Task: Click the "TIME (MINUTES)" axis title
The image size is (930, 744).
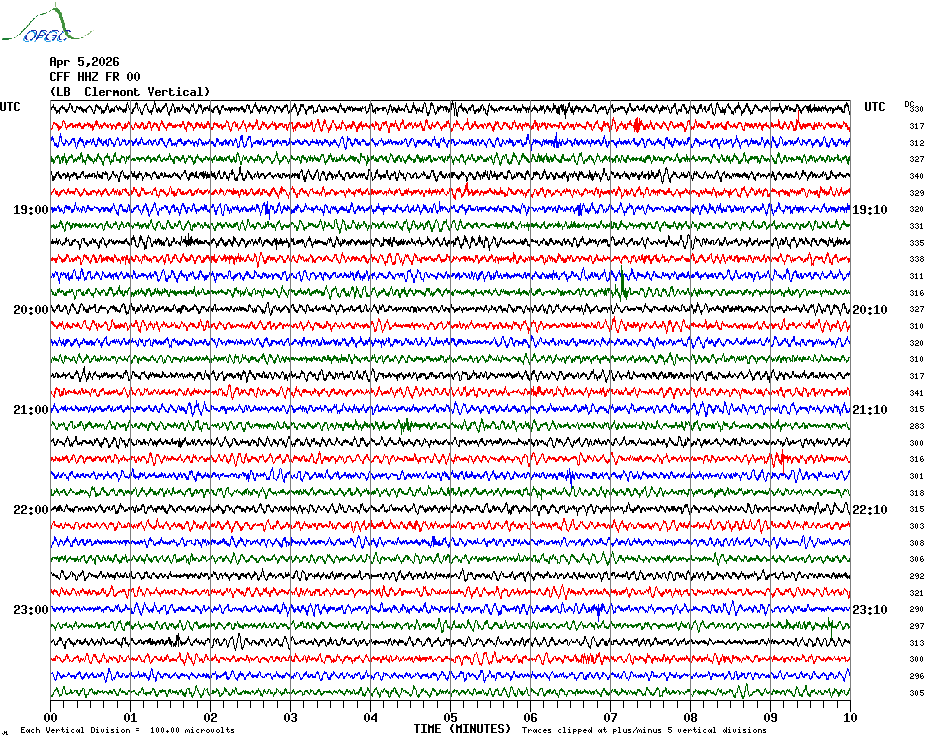Action: [x=462, y=729]
